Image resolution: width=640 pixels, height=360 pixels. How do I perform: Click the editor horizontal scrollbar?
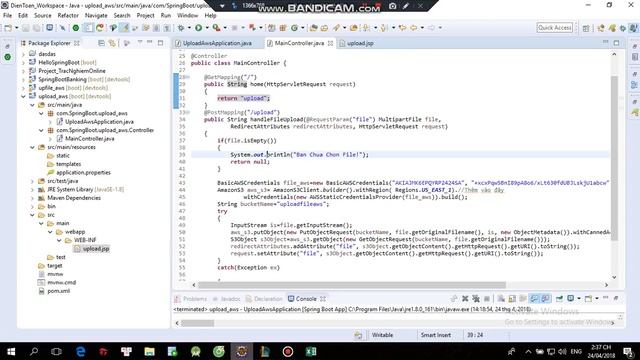352,285
